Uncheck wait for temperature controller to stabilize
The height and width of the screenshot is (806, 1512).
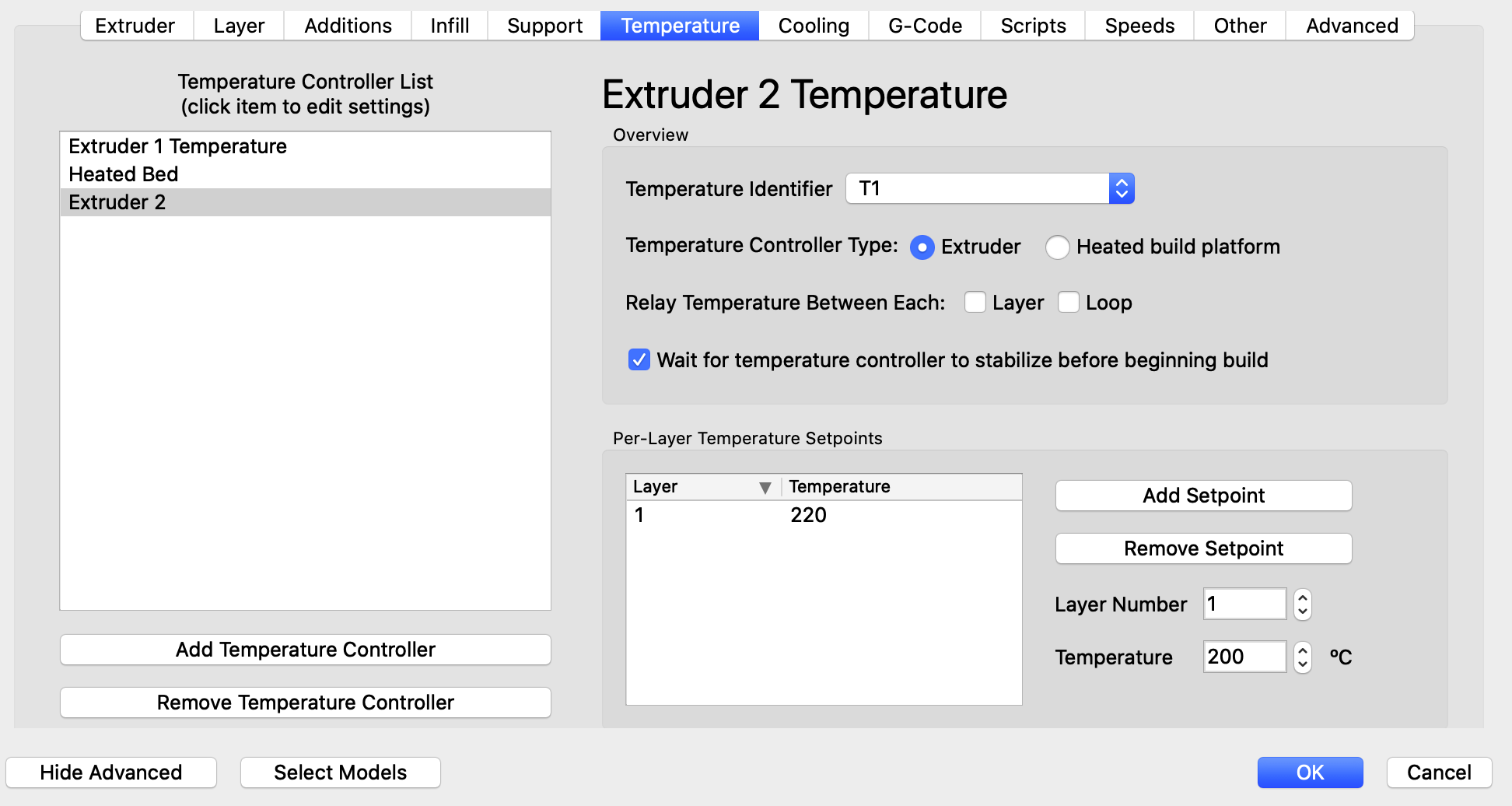639,360
